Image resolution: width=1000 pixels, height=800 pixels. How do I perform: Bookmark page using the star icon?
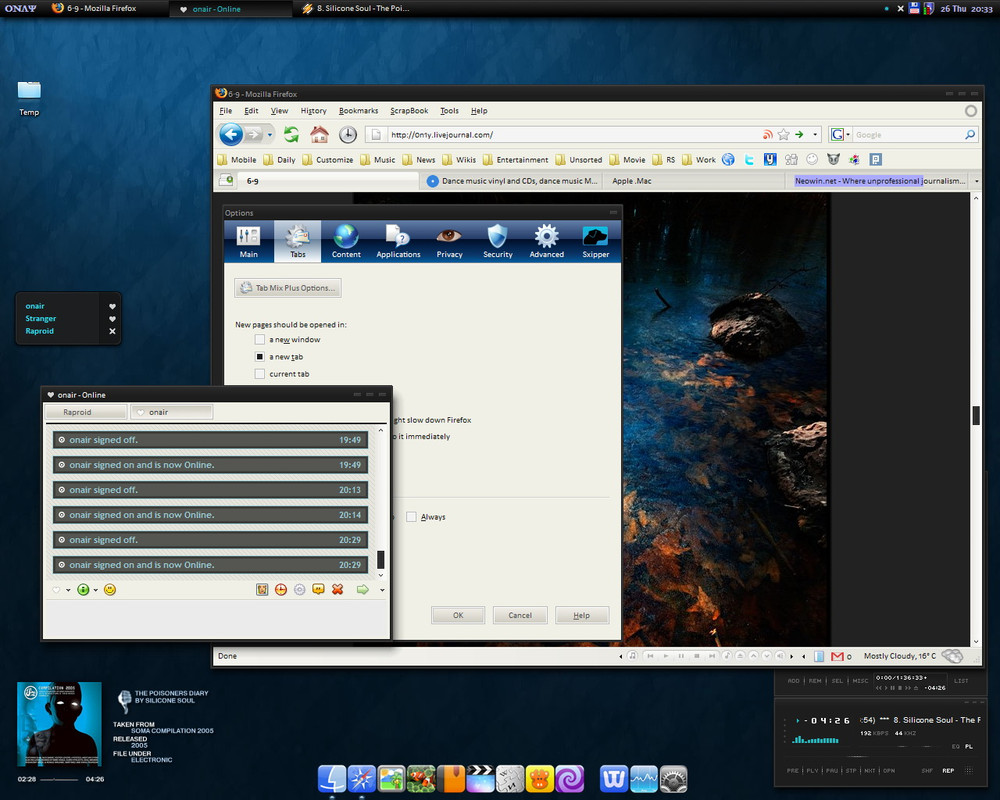[784, 135]
